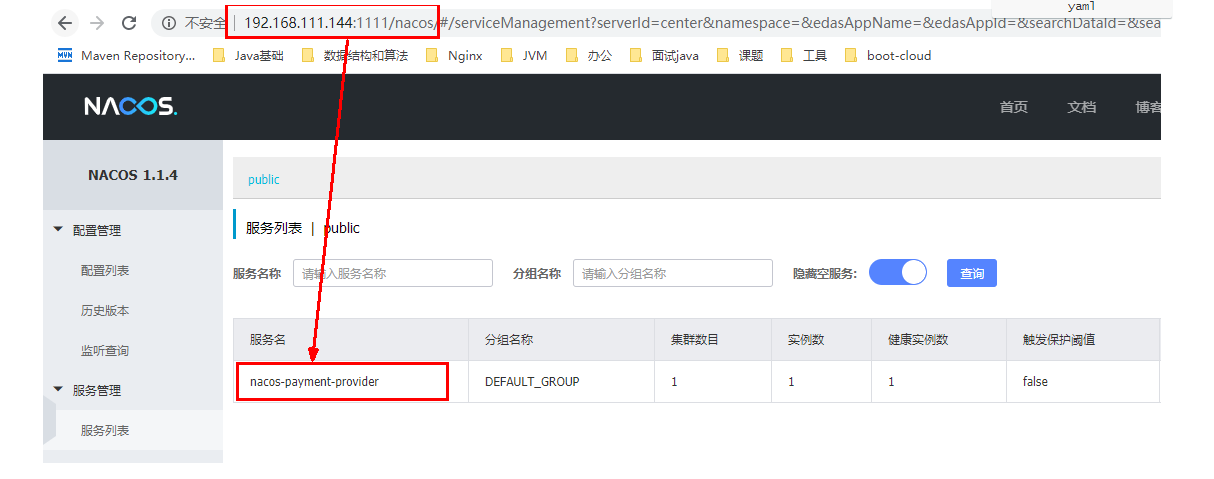Open 配置列表 in the sidebar

point(105,270)
